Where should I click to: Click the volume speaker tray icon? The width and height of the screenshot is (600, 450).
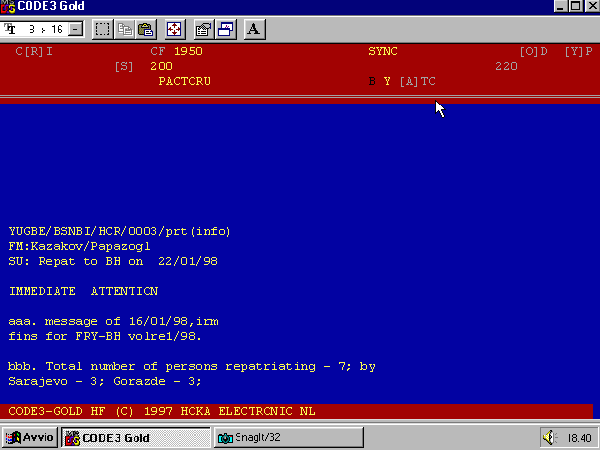pos(549,438)
